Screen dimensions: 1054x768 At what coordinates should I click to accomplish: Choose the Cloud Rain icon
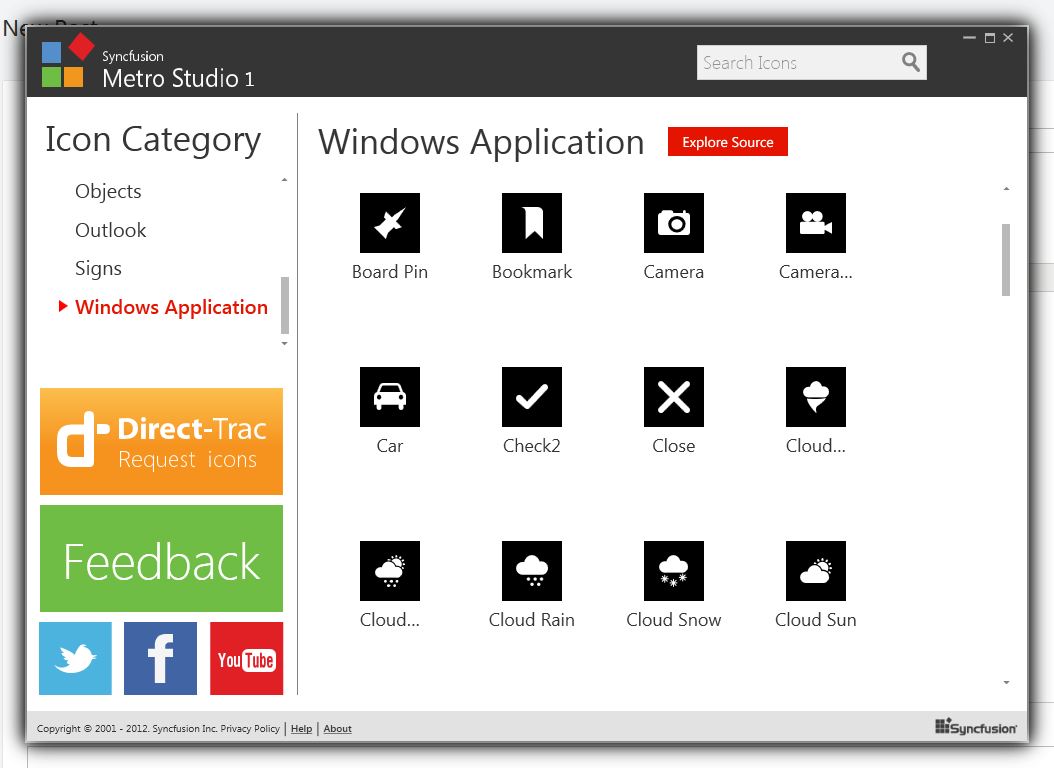click(532, 570)
